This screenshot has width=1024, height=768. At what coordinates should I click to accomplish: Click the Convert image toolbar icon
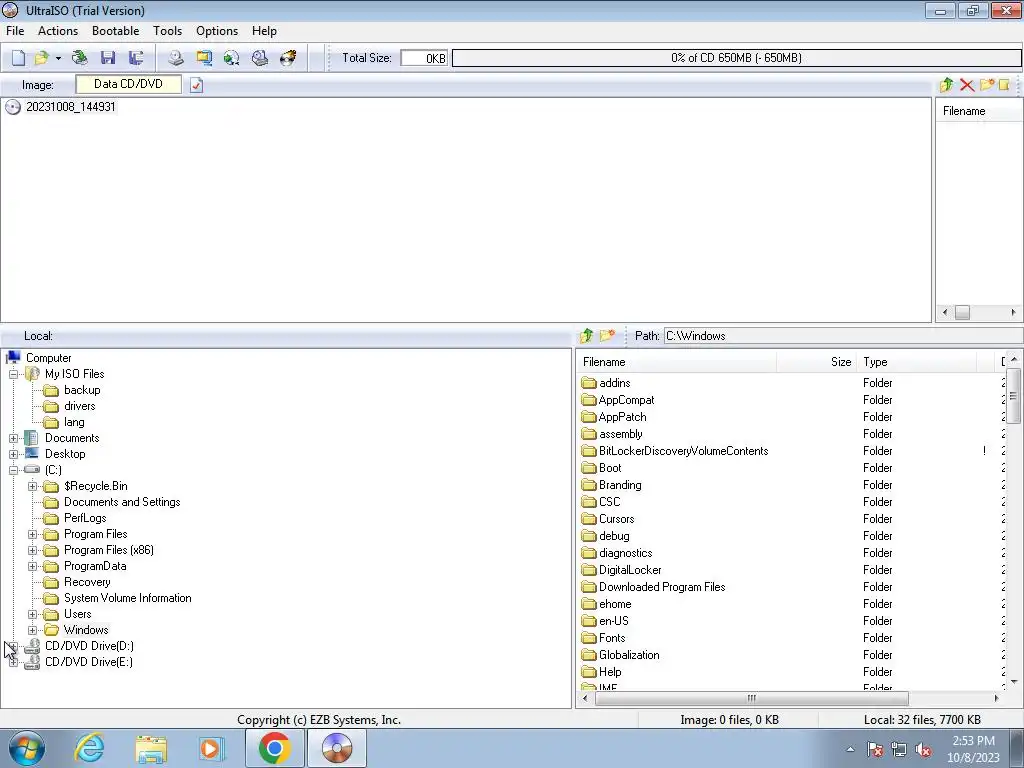coord(204,58)
